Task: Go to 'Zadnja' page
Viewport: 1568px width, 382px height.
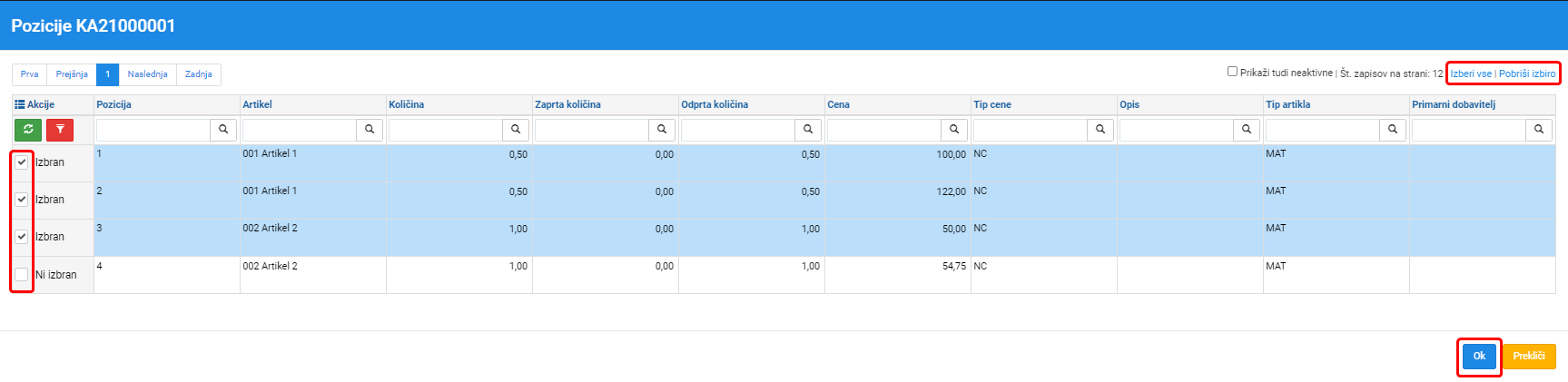Action: point(199,74)
